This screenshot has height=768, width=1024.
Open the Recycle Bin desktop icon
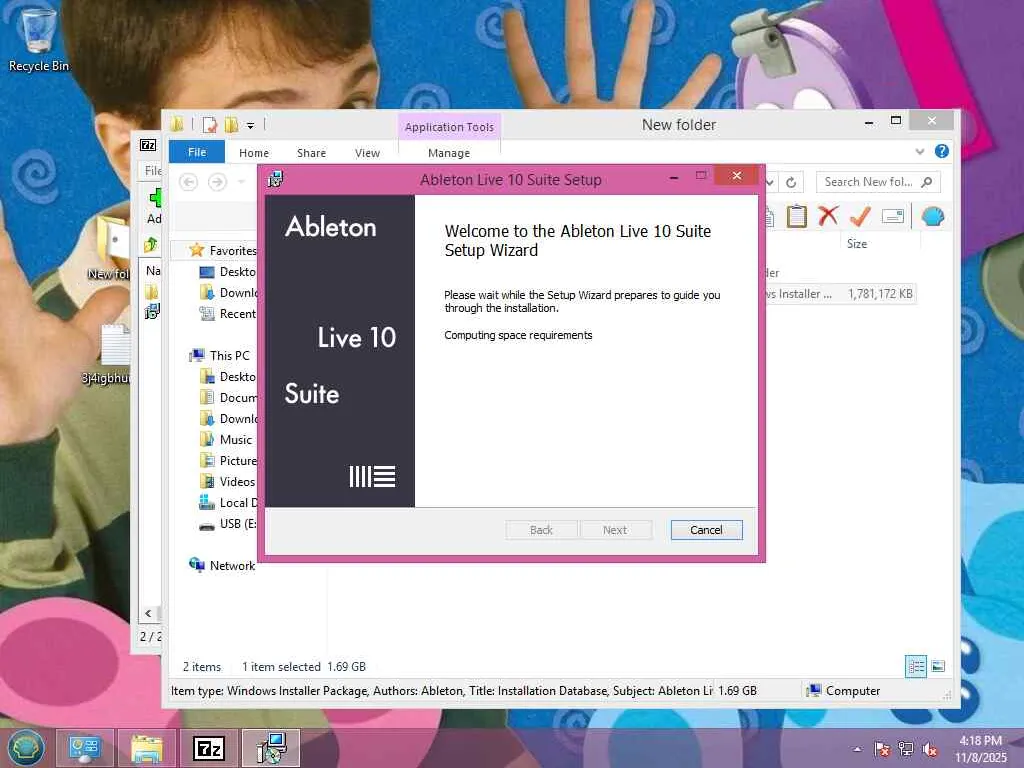click(x=39, y=39)
